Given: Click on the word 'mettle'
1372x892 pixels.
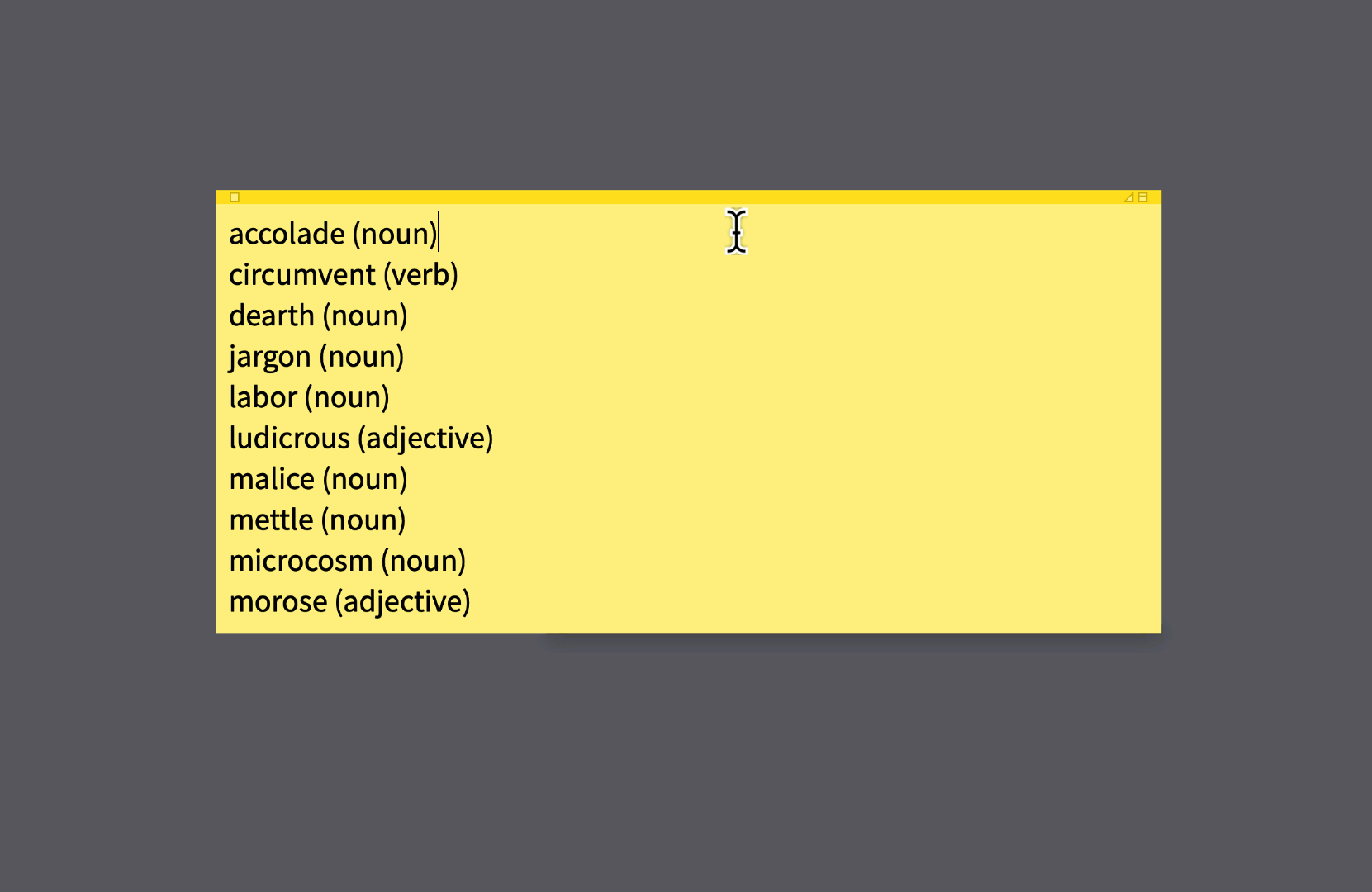Looking at the screenshot, I should pyautogui.click(x=272, y=520).
